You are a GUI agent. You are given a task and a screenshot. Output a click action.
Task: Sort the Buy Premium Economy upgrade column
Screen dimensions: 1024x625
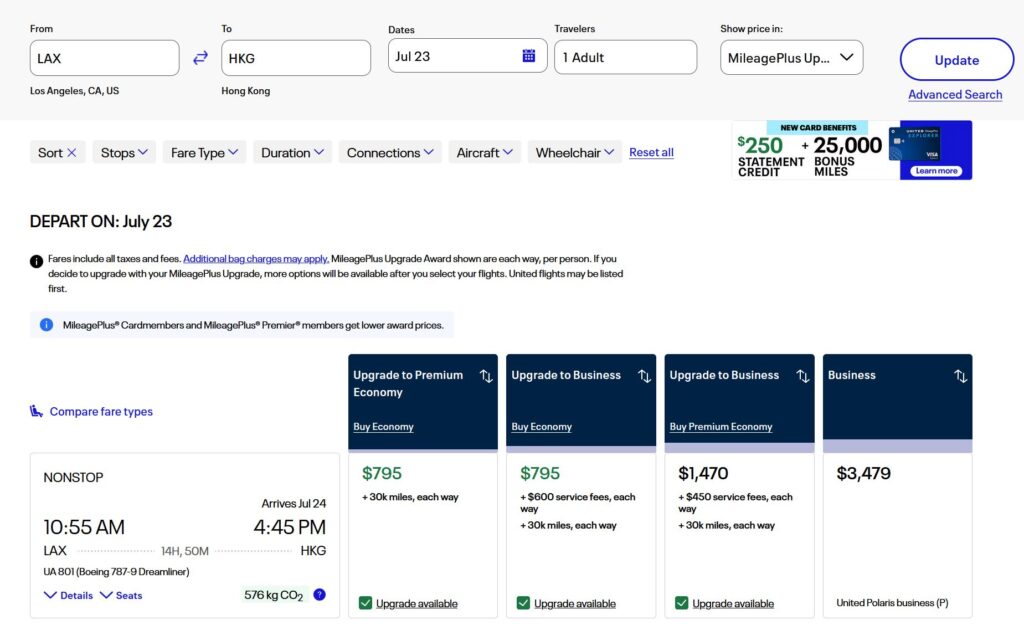click(802, 376)
